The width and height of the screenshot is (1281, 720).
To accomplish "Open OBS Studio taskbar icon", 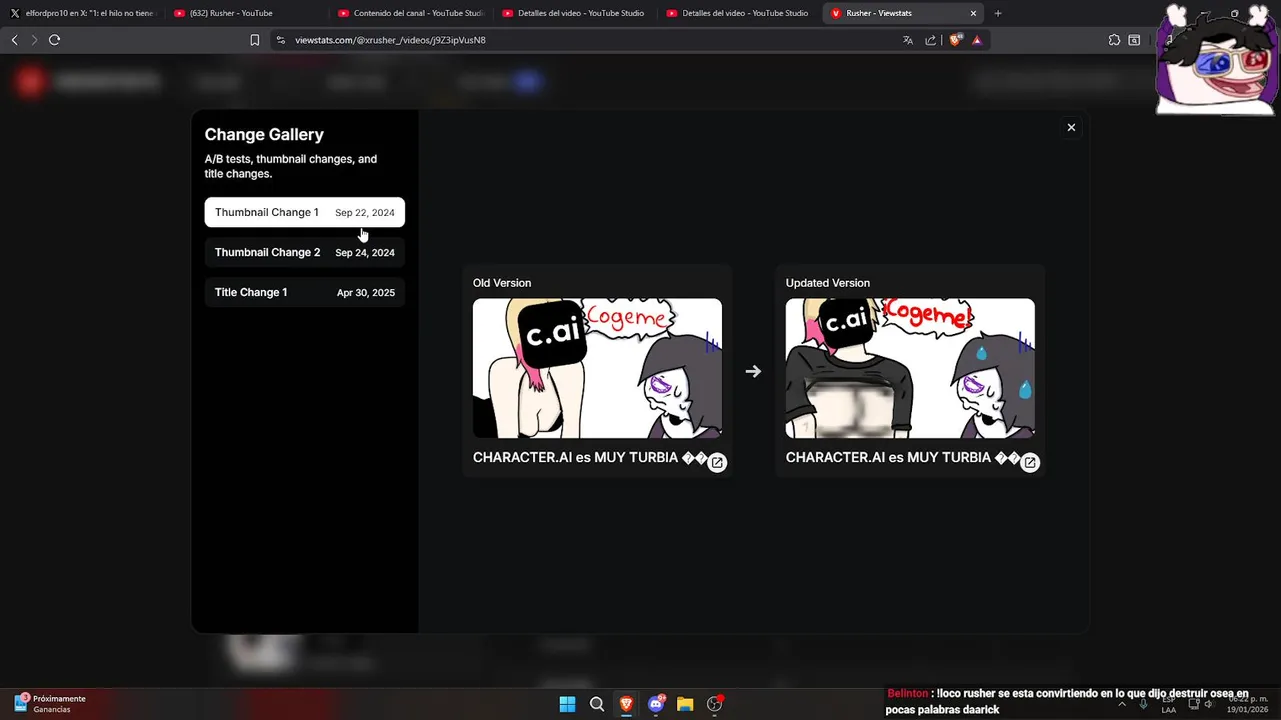I will pyautogui.click(x=715, y=704).
